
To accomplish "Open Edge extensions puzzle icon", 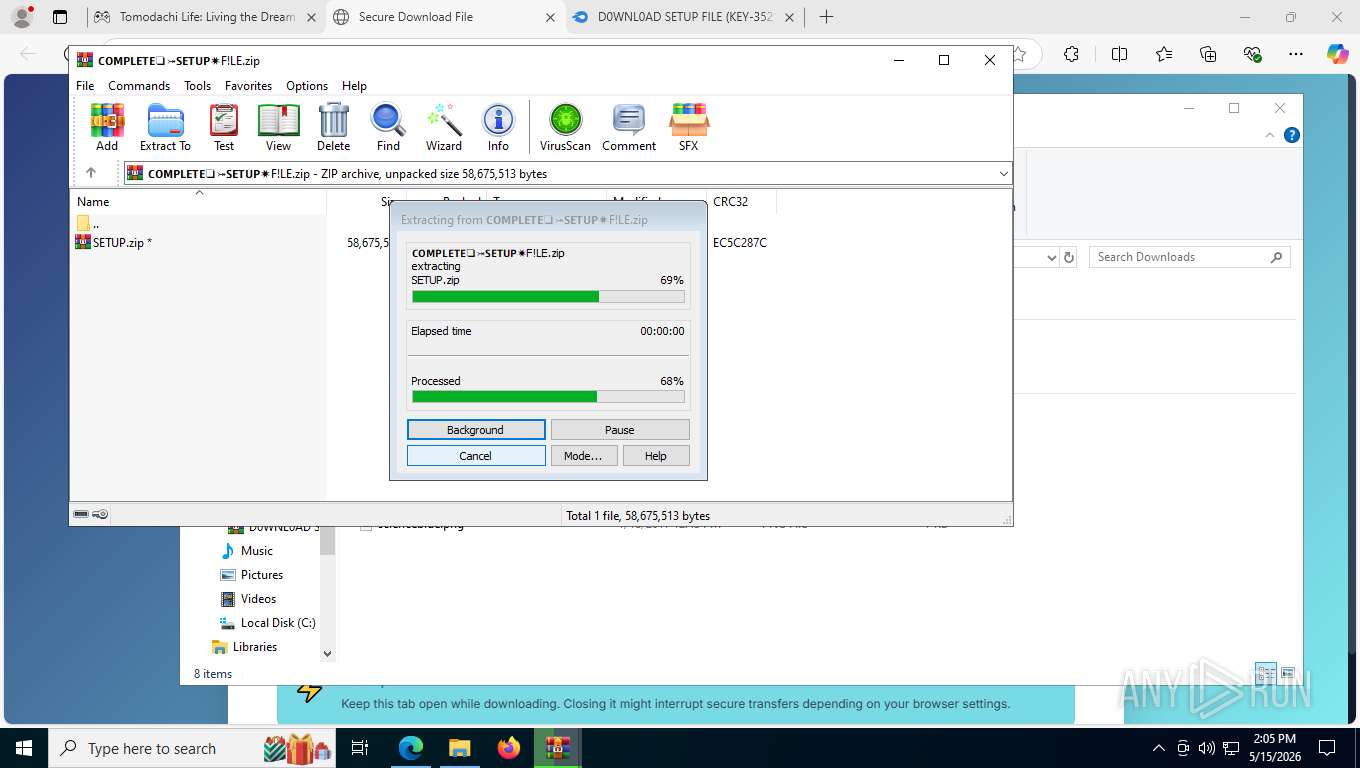I will pyautogui.click(x=1072, y=54).
